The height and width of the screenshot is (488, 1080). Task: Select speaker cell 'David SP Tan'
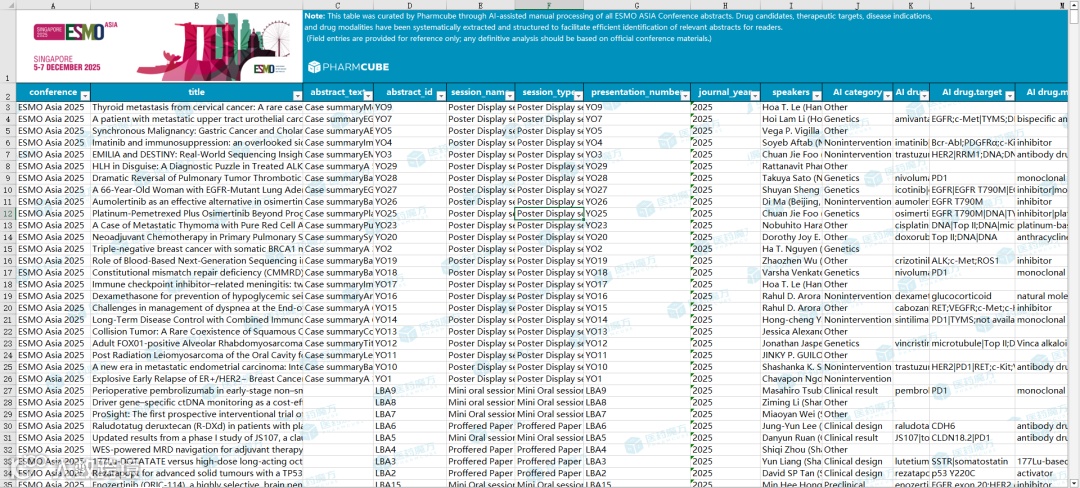pos(791,473)
